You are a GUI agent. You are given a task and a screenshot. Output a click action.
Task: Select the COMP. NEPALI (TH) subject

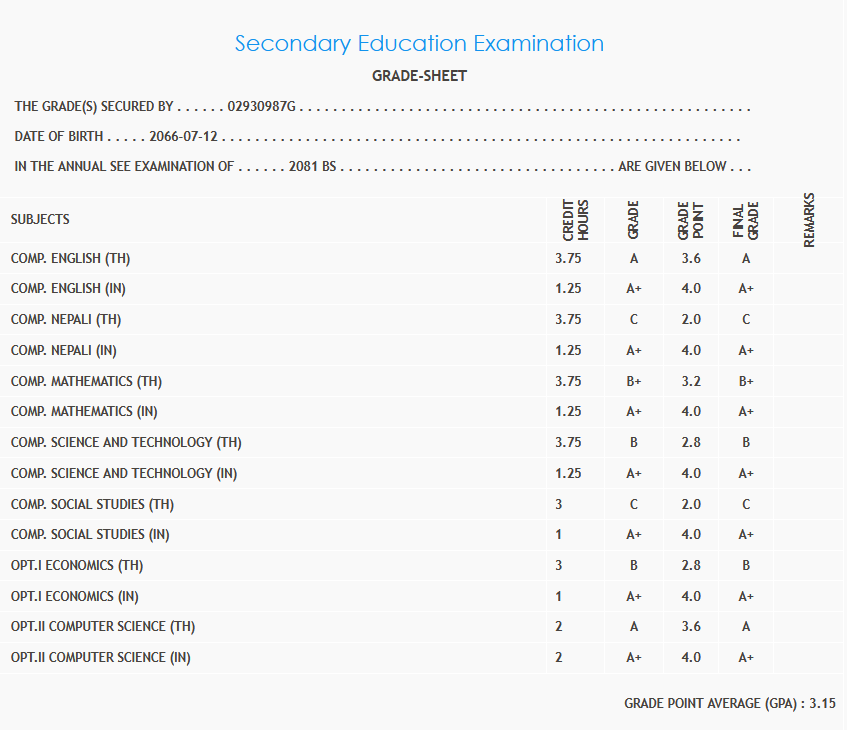tap(66, 320)
